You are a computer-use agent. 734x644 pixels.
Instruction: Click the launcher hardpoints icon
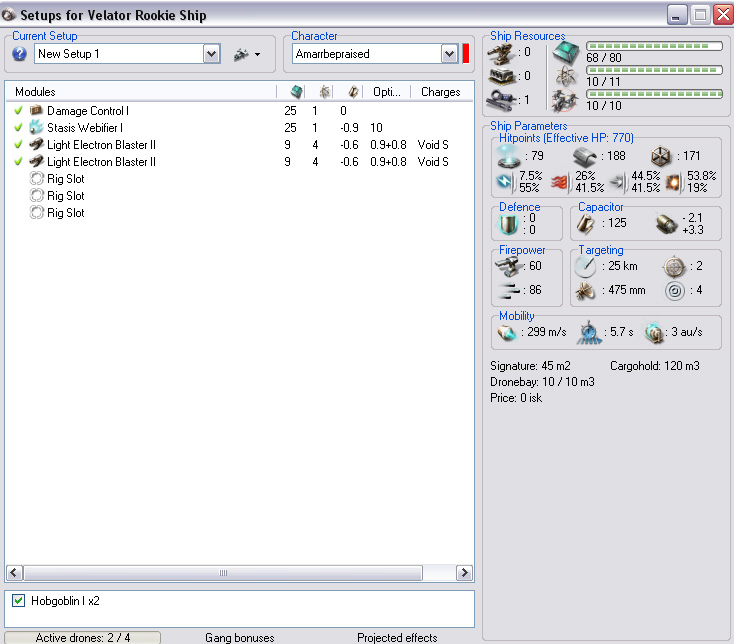tap(501, 76)
